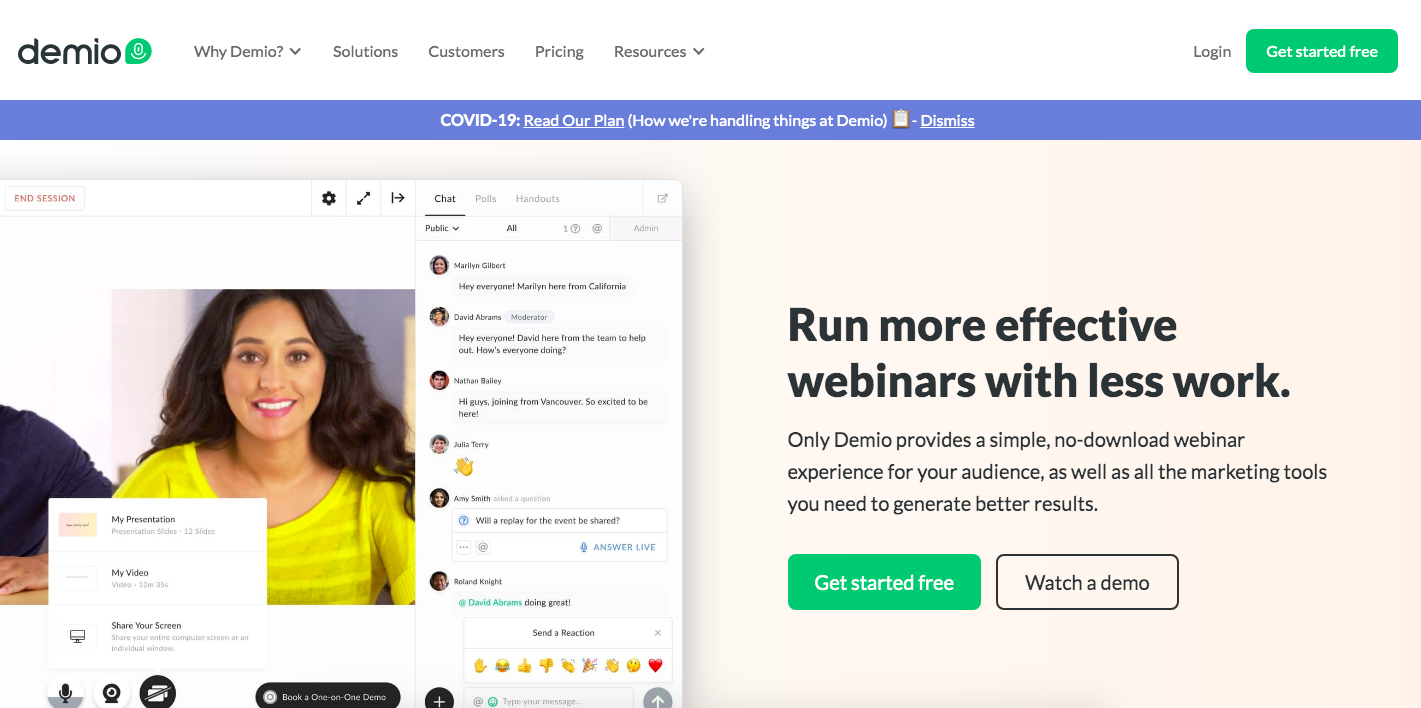Open the Solutions page

(365, 51)
